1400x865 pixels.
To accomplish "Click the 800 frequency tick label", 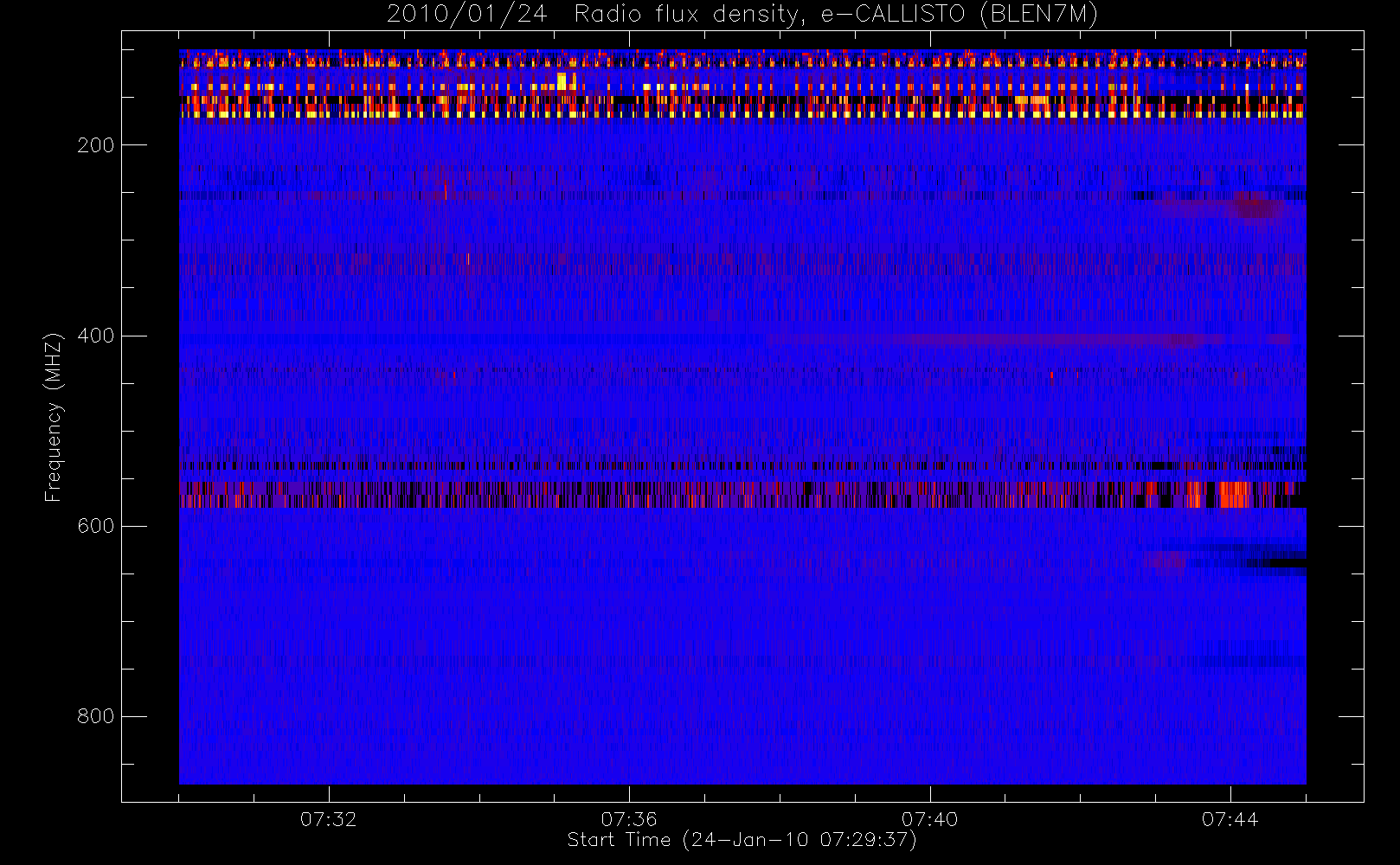I will coord(95,716).
